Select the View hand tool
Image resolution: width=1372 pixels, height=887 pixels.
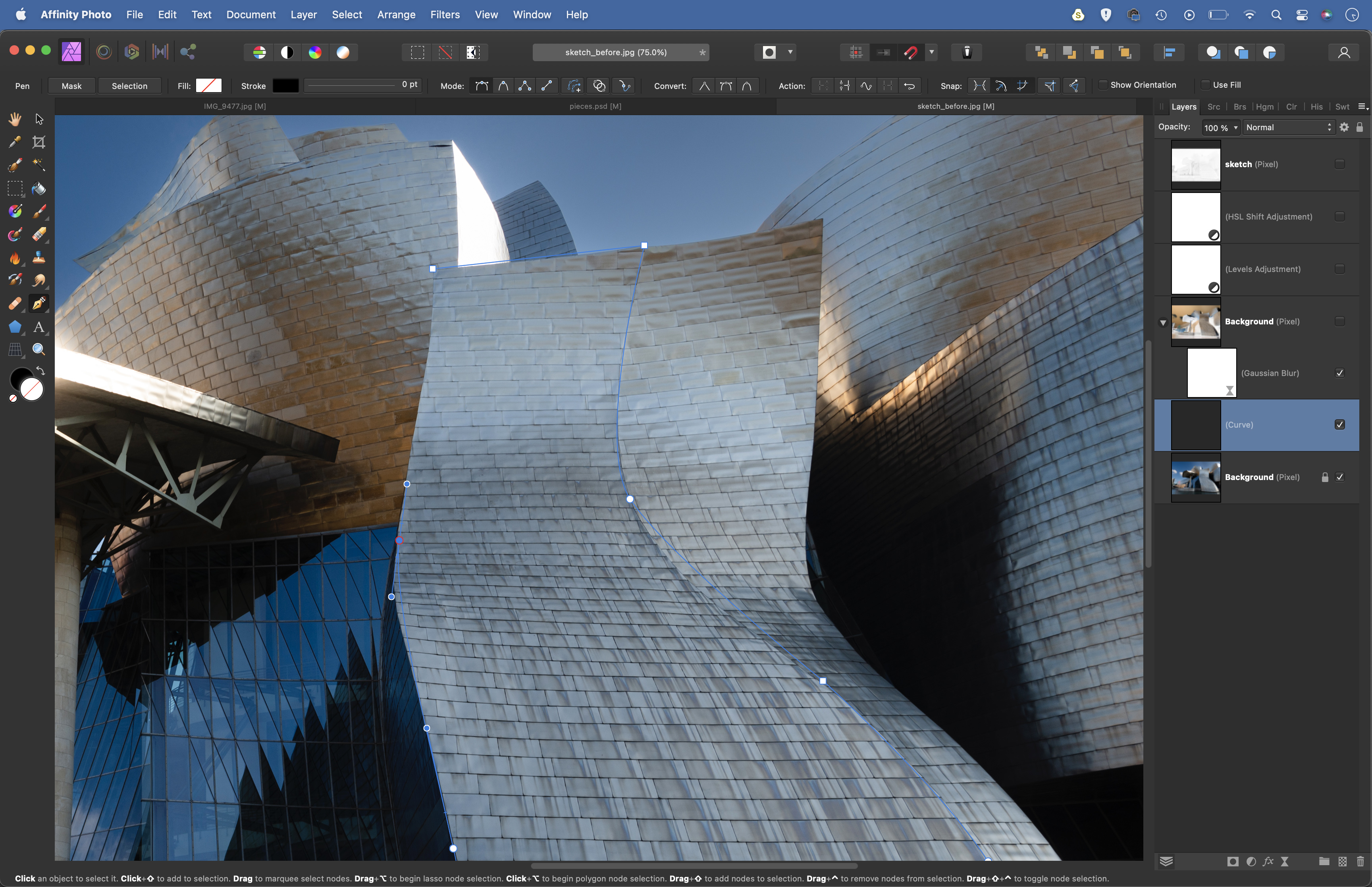click(15, 119)
